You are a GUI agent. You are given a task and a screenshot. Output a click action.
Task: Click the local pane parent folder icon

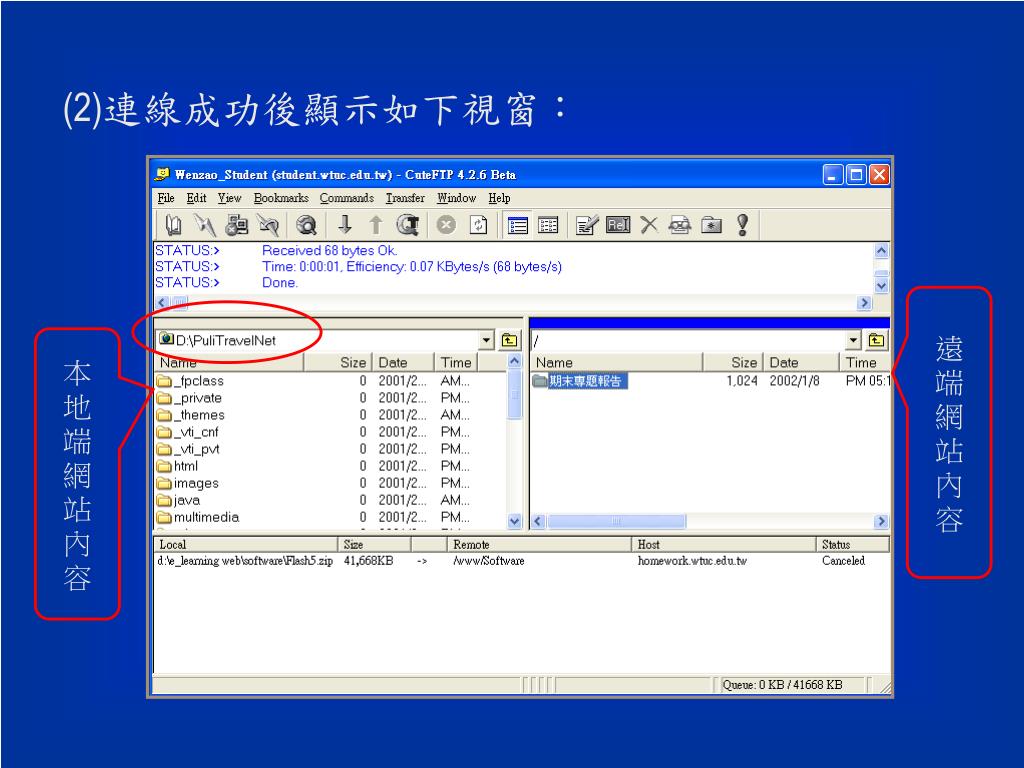click(509, 340)
